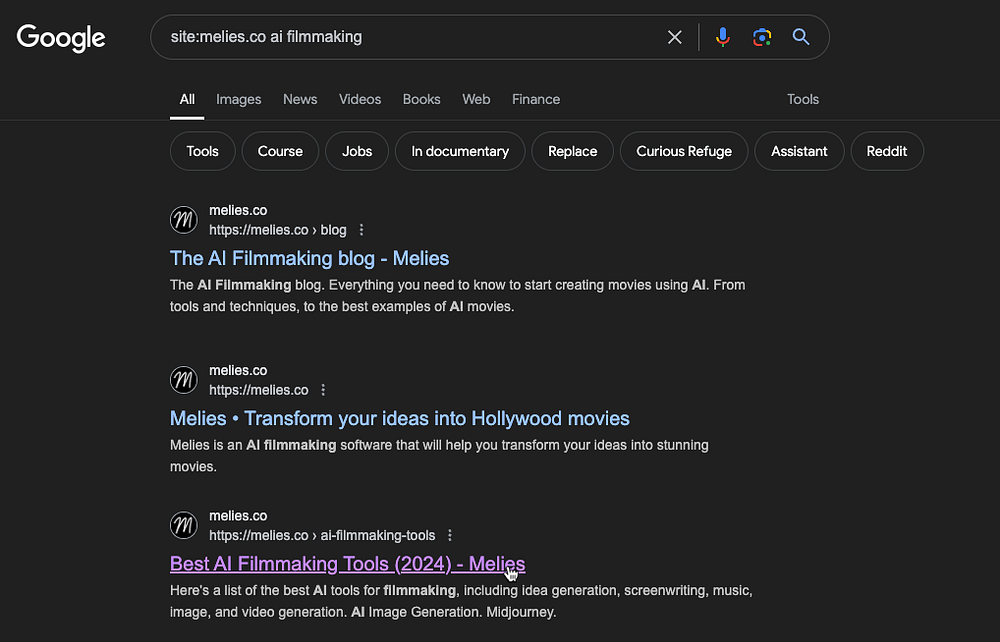Click the Google logo
This screenshot has width=1000, height=642.
61,38
